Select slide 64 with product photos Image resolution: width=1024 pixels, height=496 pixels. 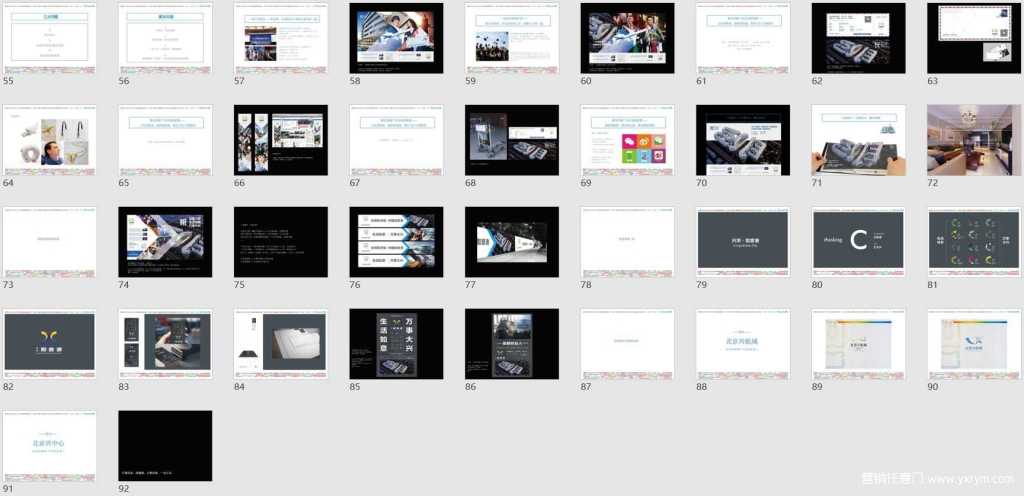[49, 140]
